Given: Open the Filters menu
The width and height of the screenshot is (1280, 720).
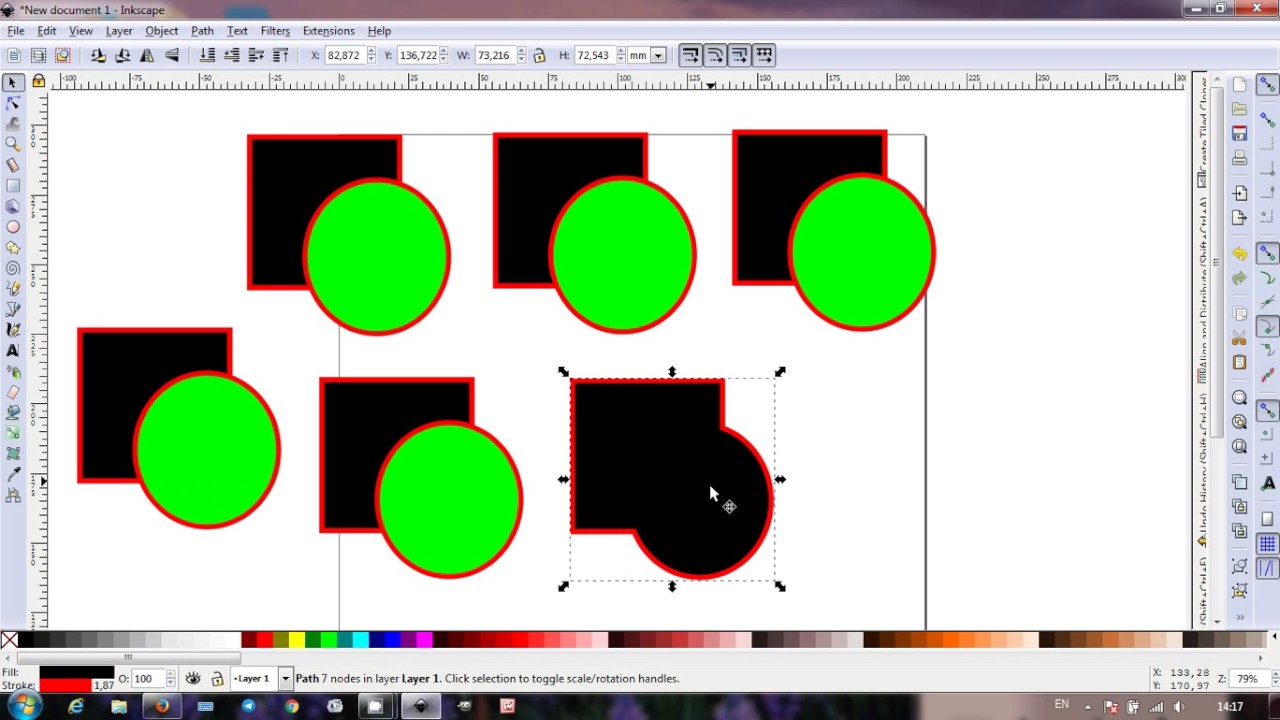Looking at the screenshot, I should [275, 31].
